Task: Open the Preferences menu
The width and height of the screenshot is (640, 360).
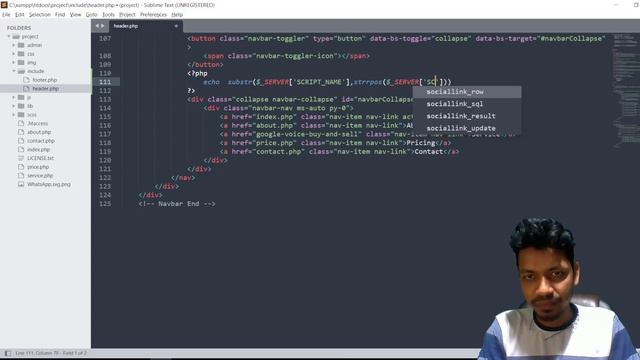Action: pyautogui.click(x=153, y=14)
